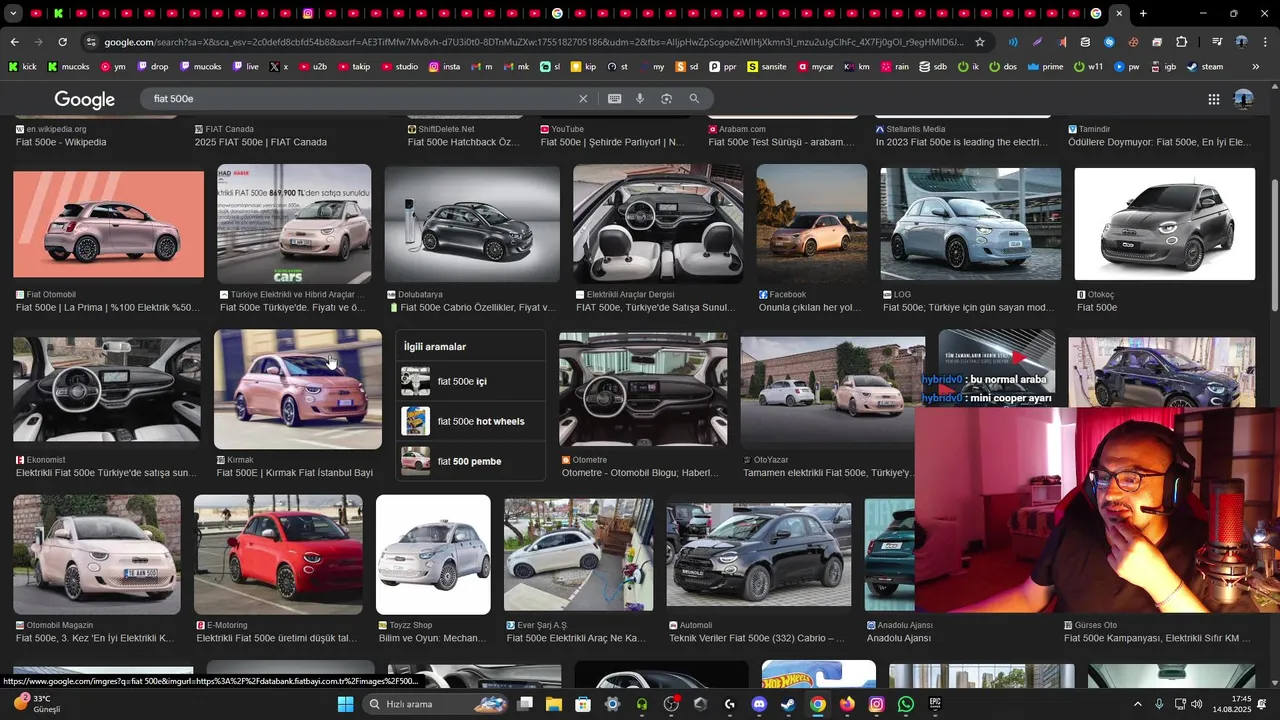Open Steam from the taskbar
The image size is (1280, 720).
click(x=788, y=704)
